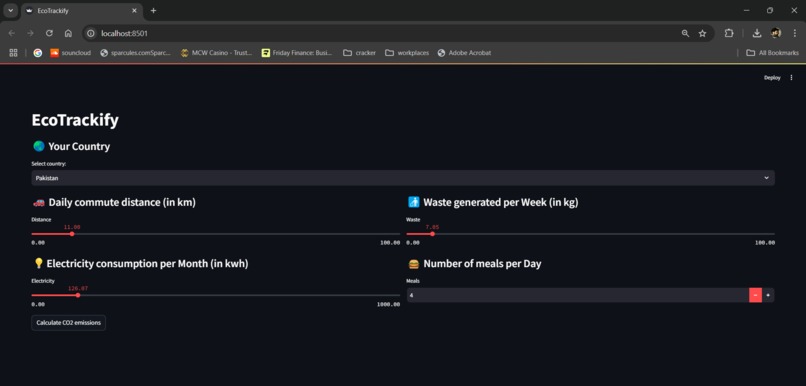Open the Select country dropdown showing Pakistan
Viewport: 806px width, 386px height.
click(x=403, y=178)
